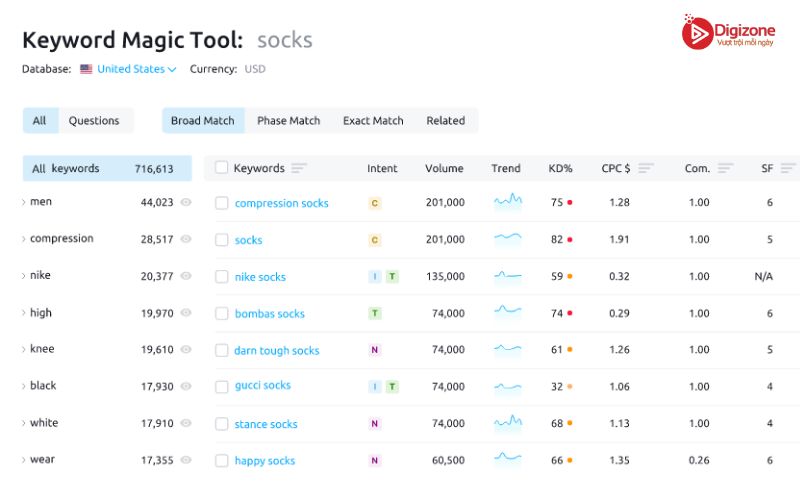Viewport: 800px width, 500px height.
Task: Switch to the Phase Match tab
Action: click(288, 120)
